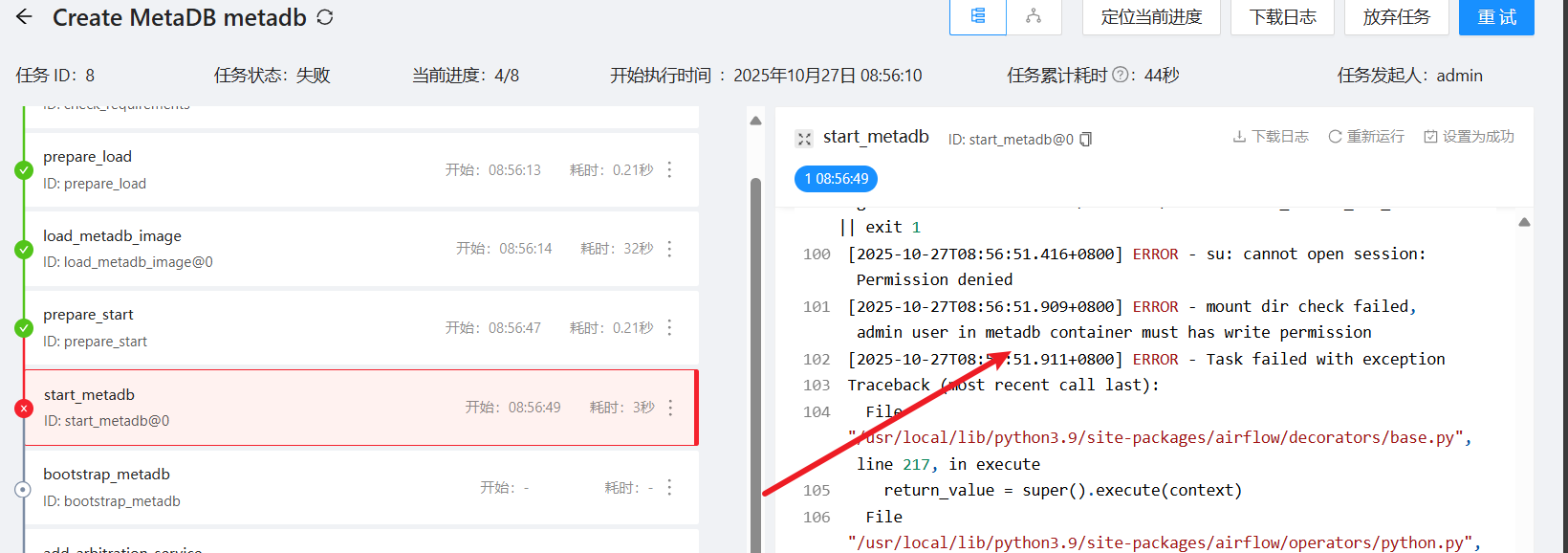Screen dimensions: 1568x553
Task: Refresh the Create MetaDB metadb task
Action: click(325, 17)
